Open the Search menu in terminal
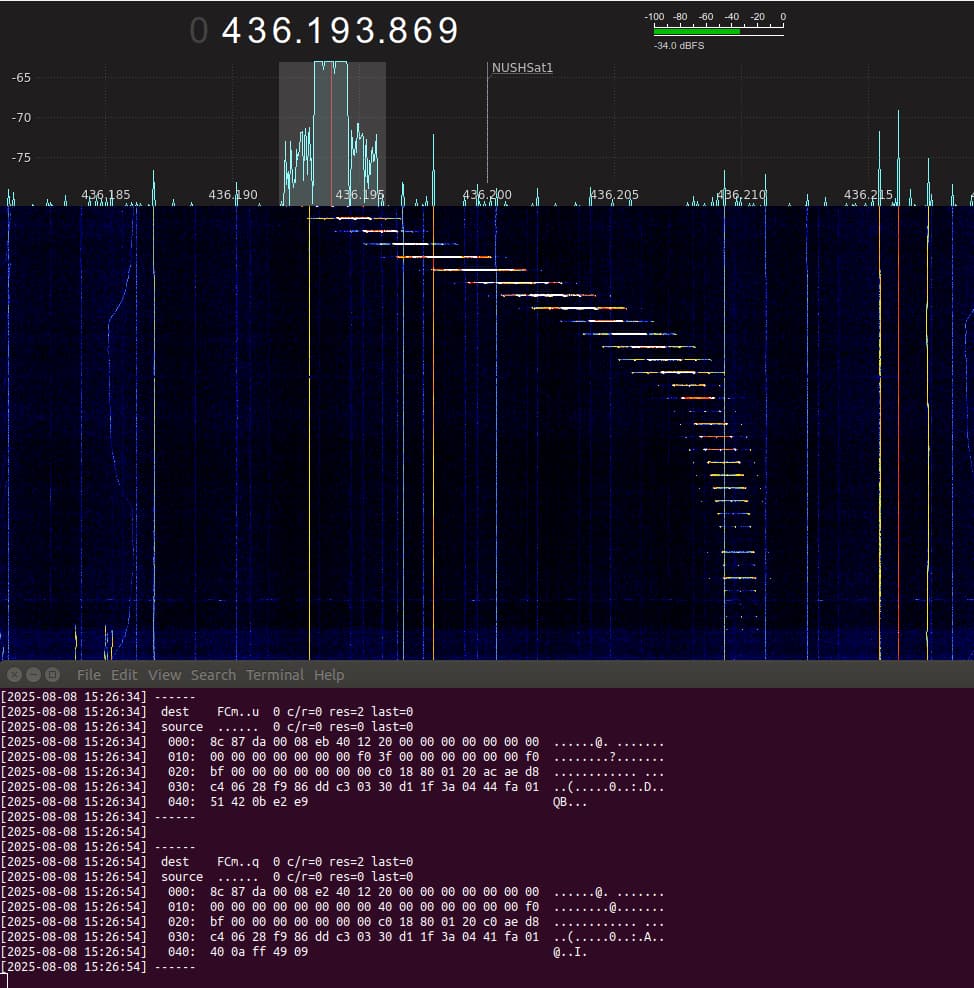 213,675
